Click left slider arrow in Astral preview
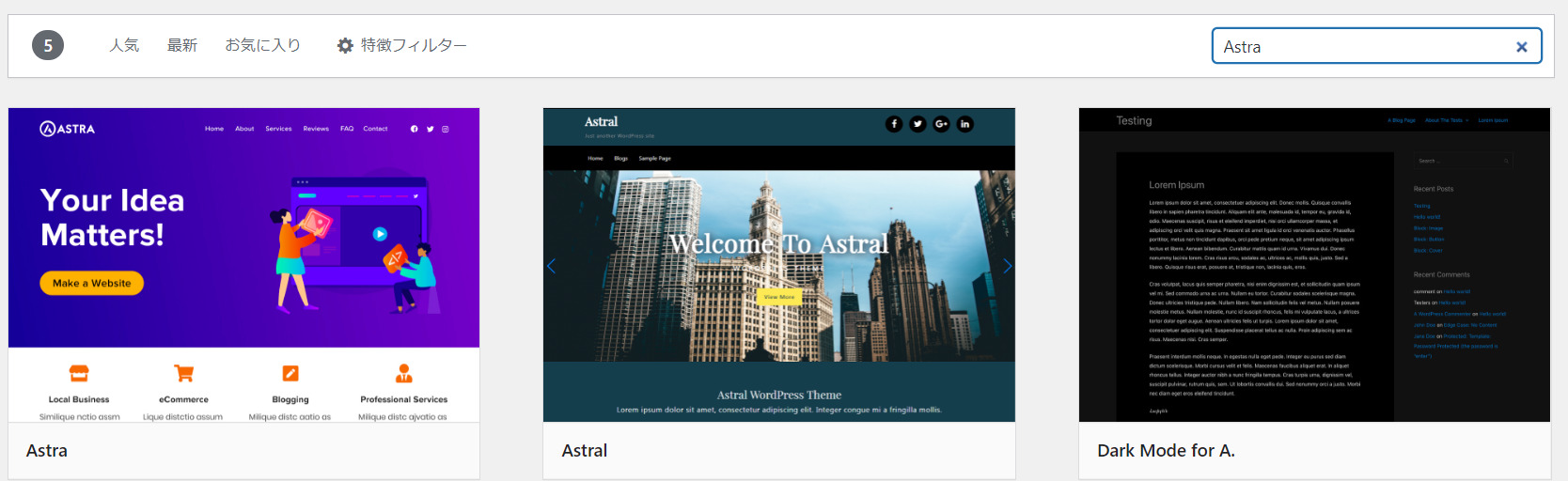This screenshot has width=1568, height=481. pos(552,266)
